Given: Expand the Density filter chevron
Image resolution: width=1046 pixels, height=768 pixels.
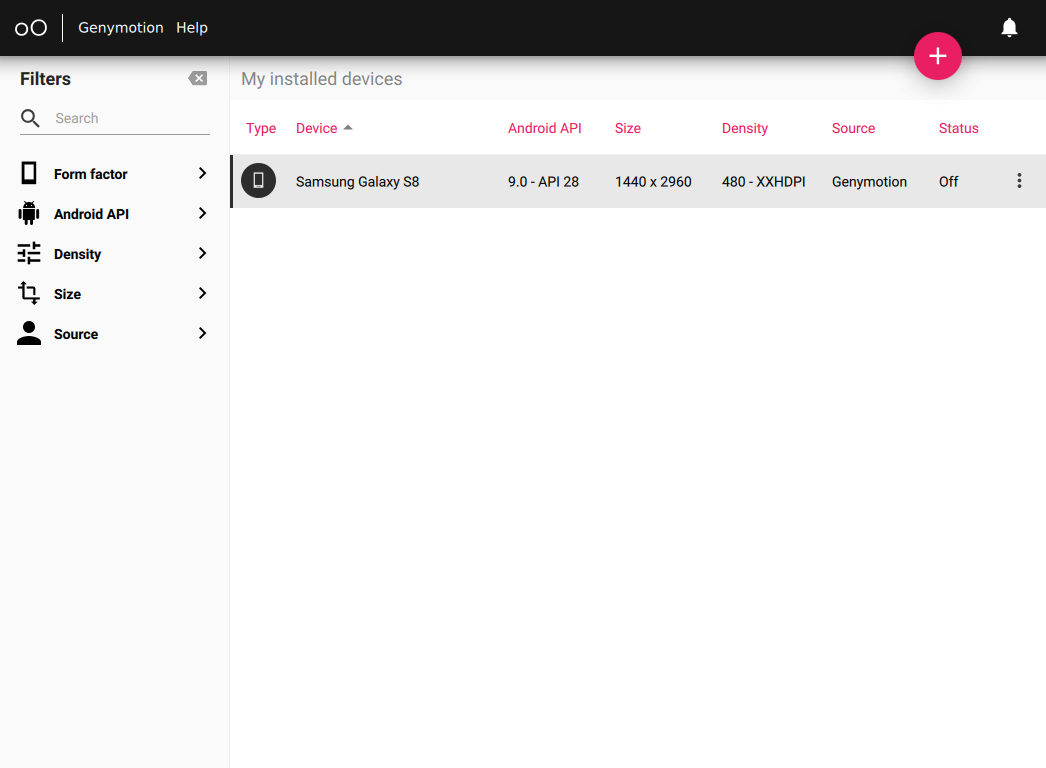Looking at the screenshot, I should coord(203,254).
